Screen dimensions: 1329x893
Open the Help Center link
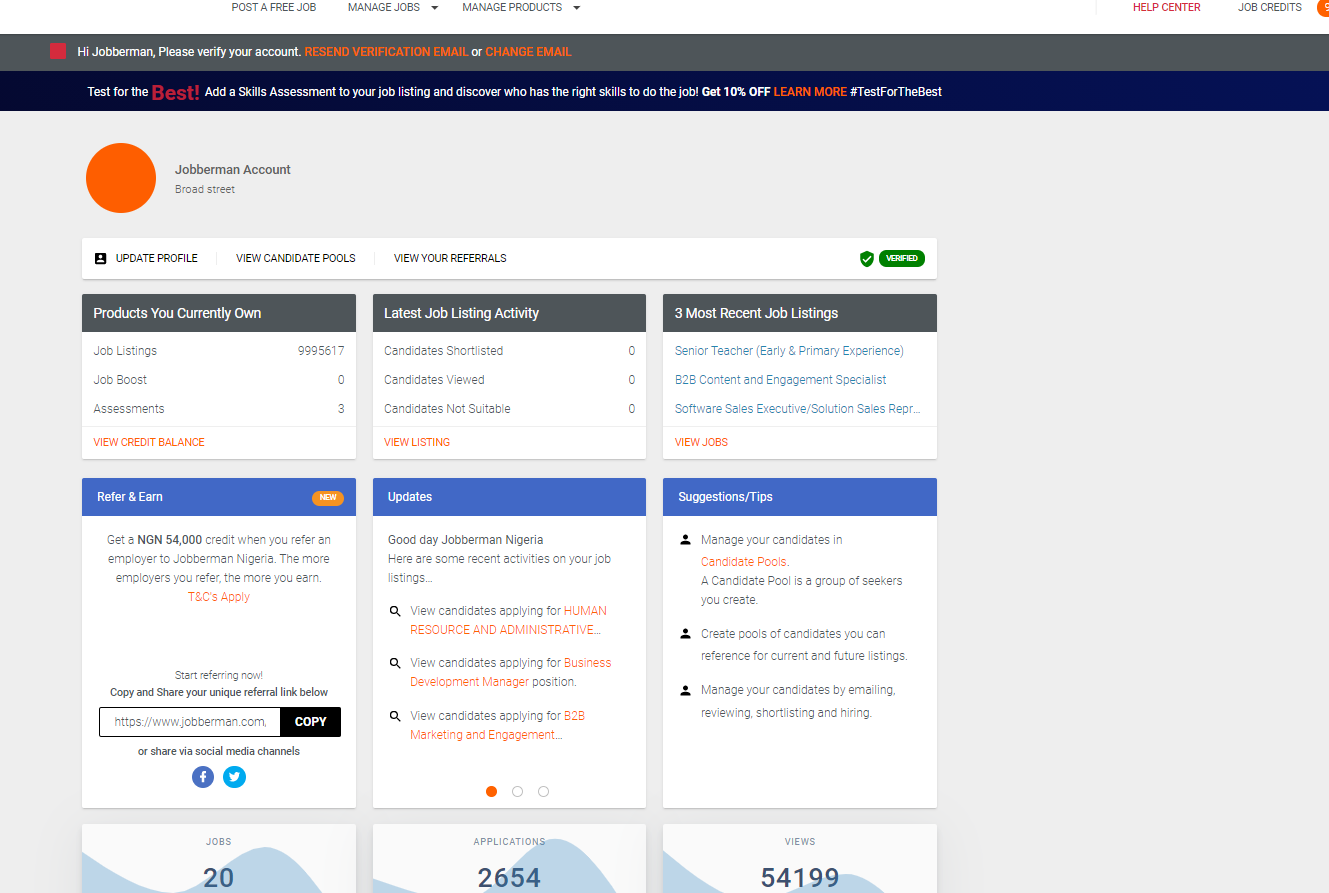click(1167, 7)
